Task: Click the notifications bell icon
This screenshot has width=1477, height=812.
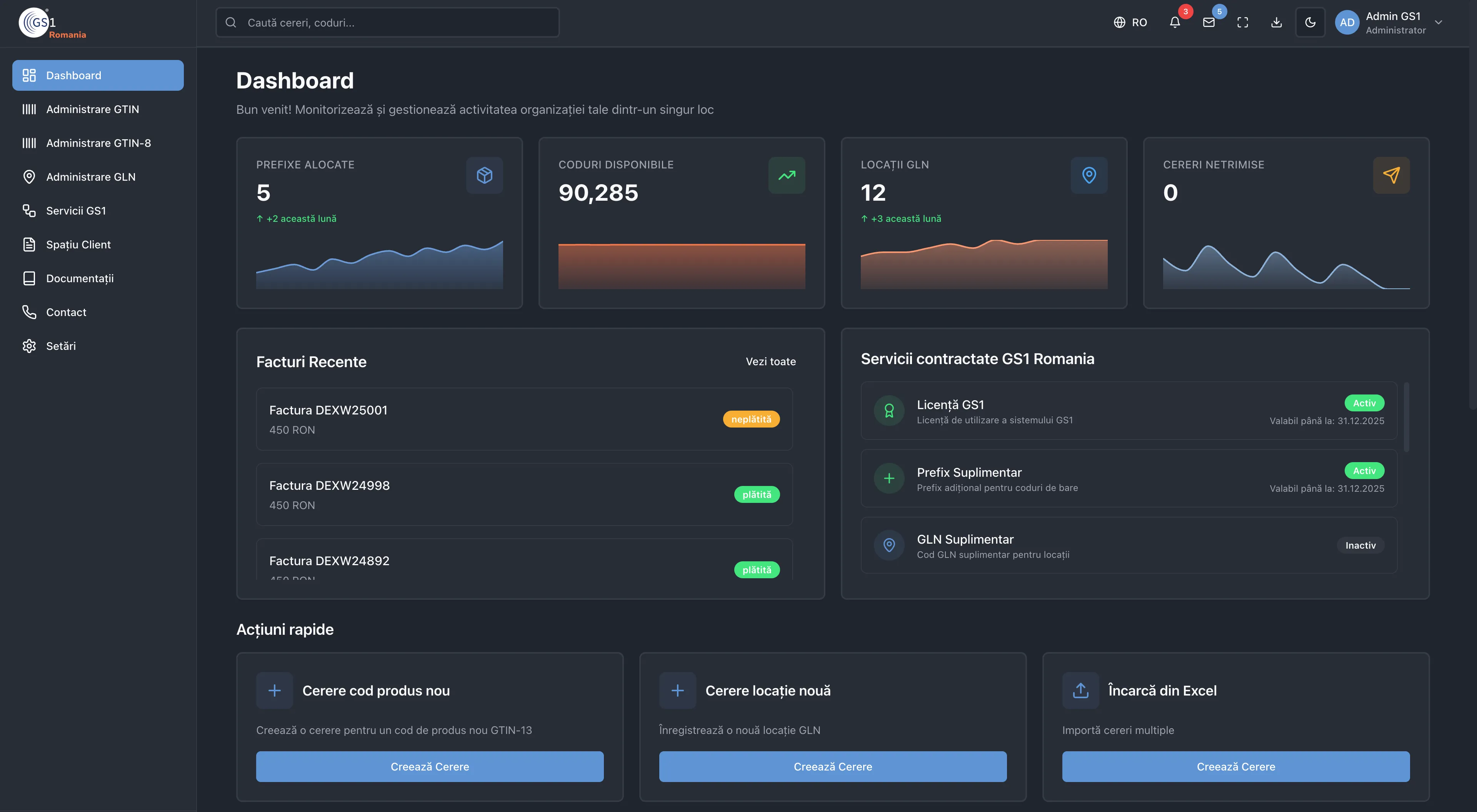Action: point(1175,22)
